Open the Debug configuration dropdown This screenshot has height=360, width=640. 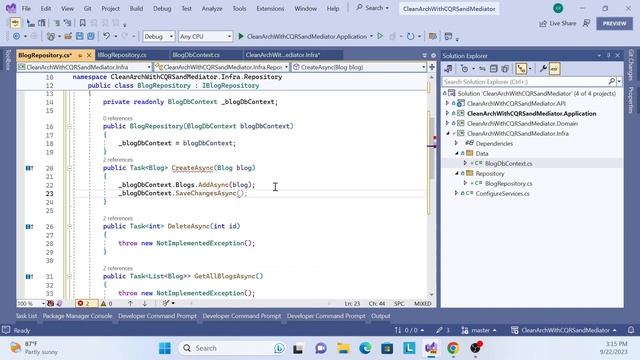(x=158, y=36)
